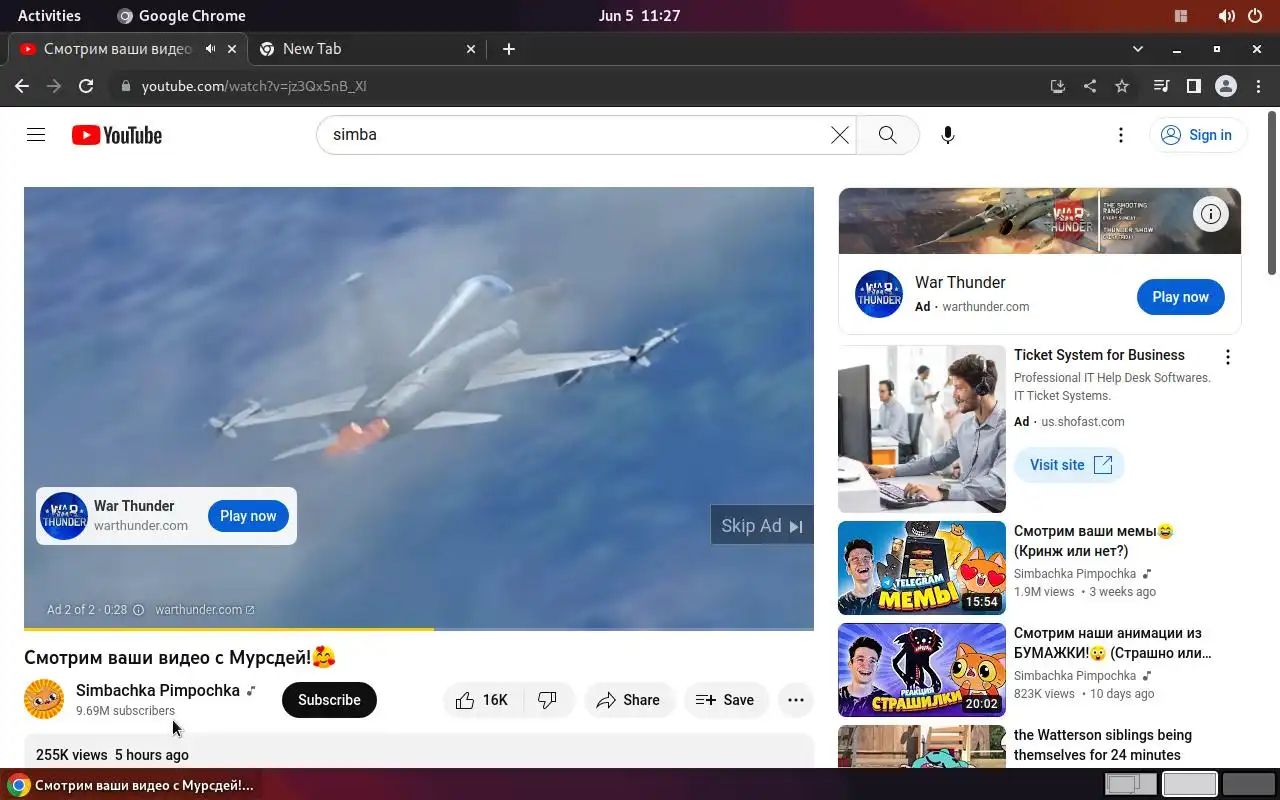This screenshot has width=1280, height=800.
Task: Skip the ad in video player
Action: (762, 526)
